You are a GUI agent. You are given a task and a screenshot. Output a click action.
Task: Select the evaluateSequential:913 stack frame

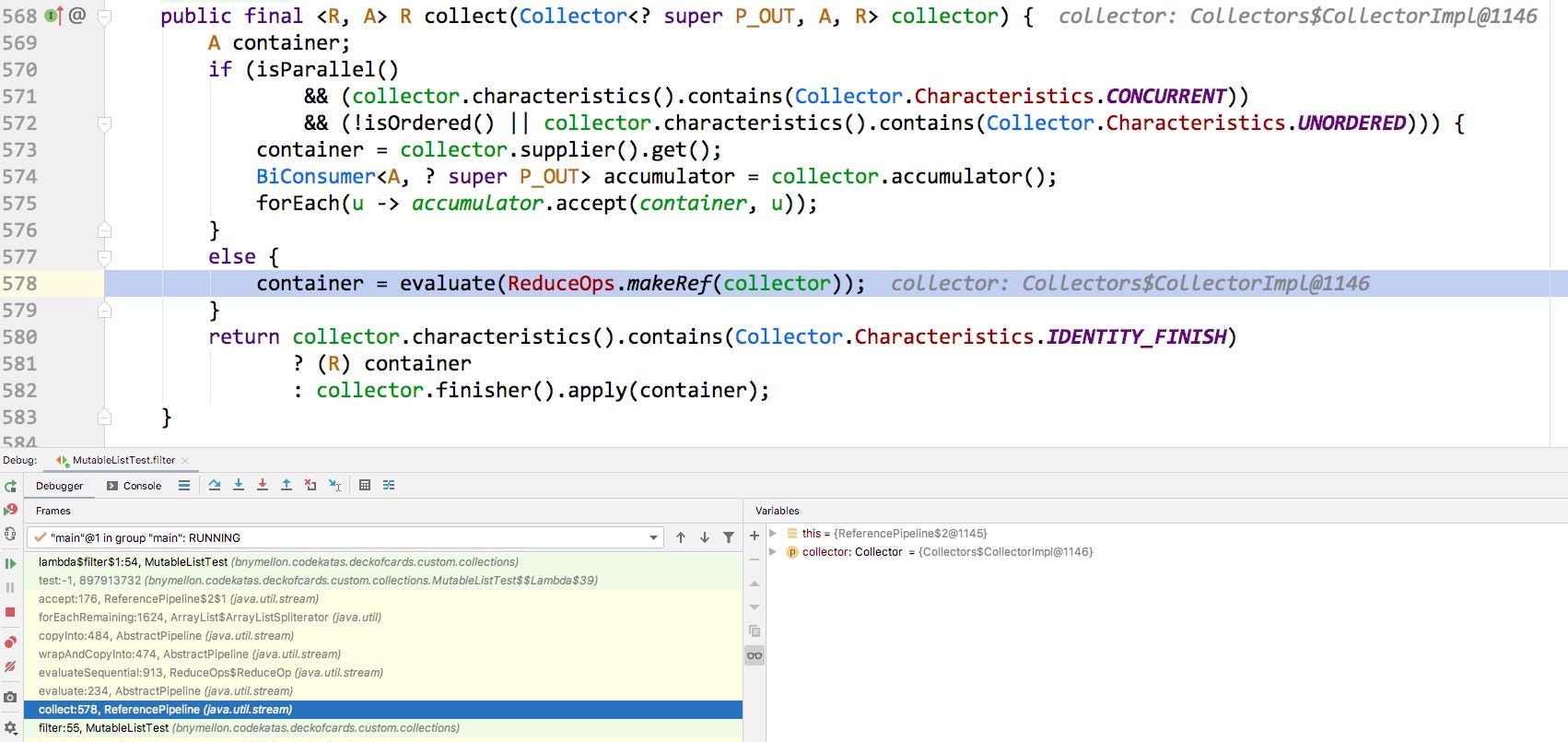point(383,672)
